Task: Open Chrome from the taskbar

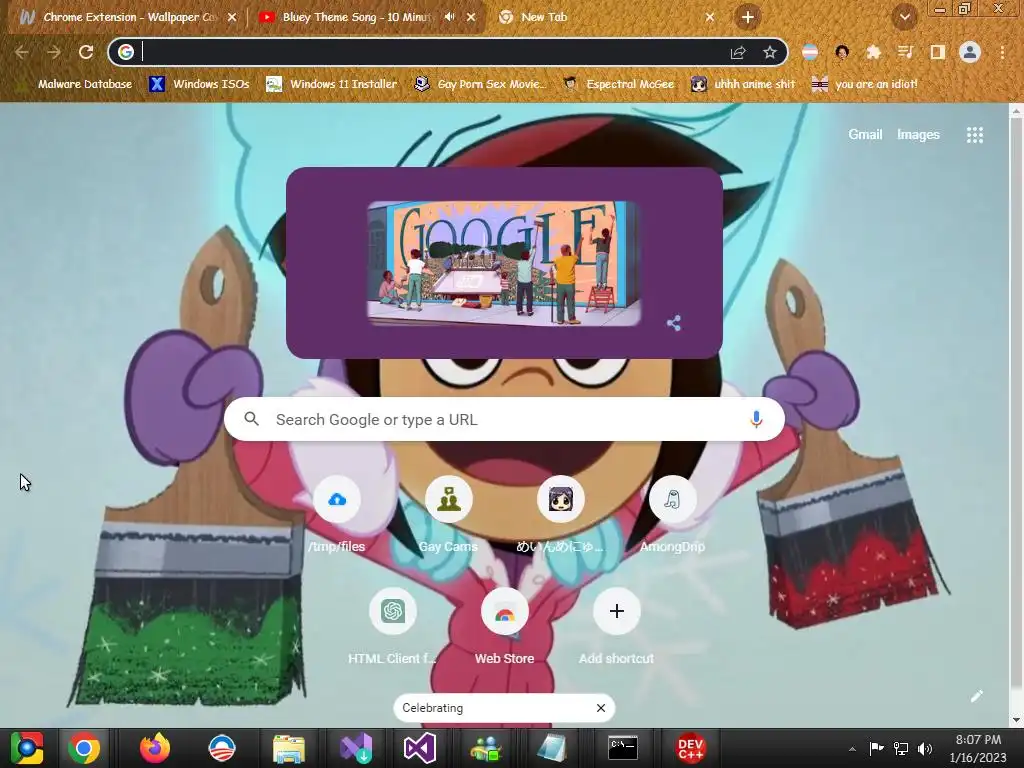Action: (x=84, y=748)
